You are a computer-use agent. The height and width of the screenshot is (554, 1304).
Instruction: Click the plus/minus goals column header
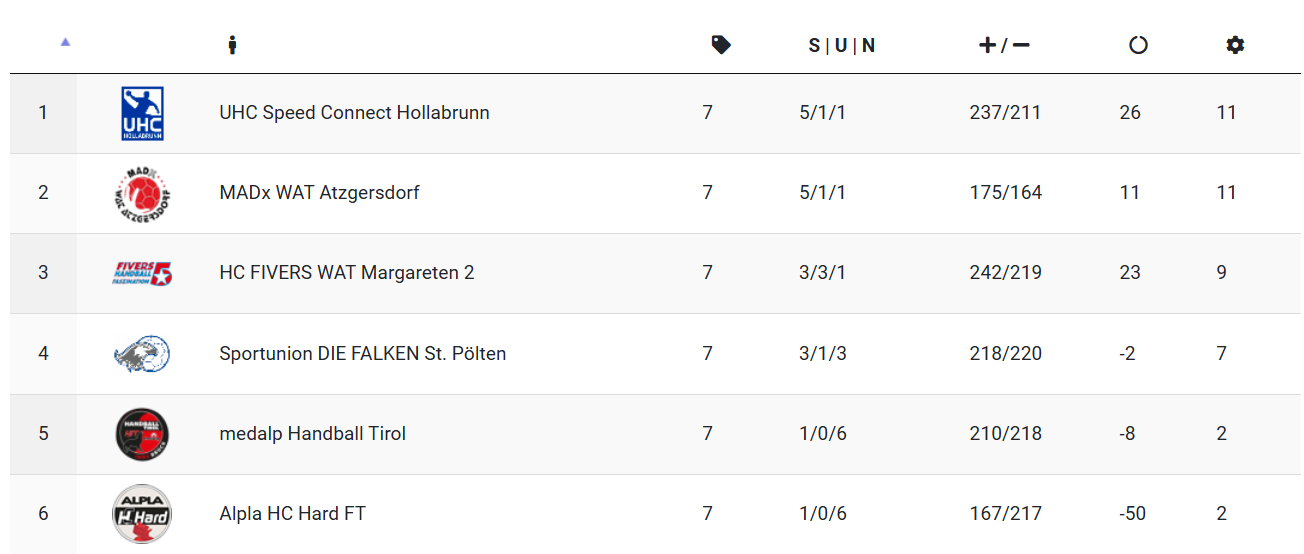[x=1004, y=45]
